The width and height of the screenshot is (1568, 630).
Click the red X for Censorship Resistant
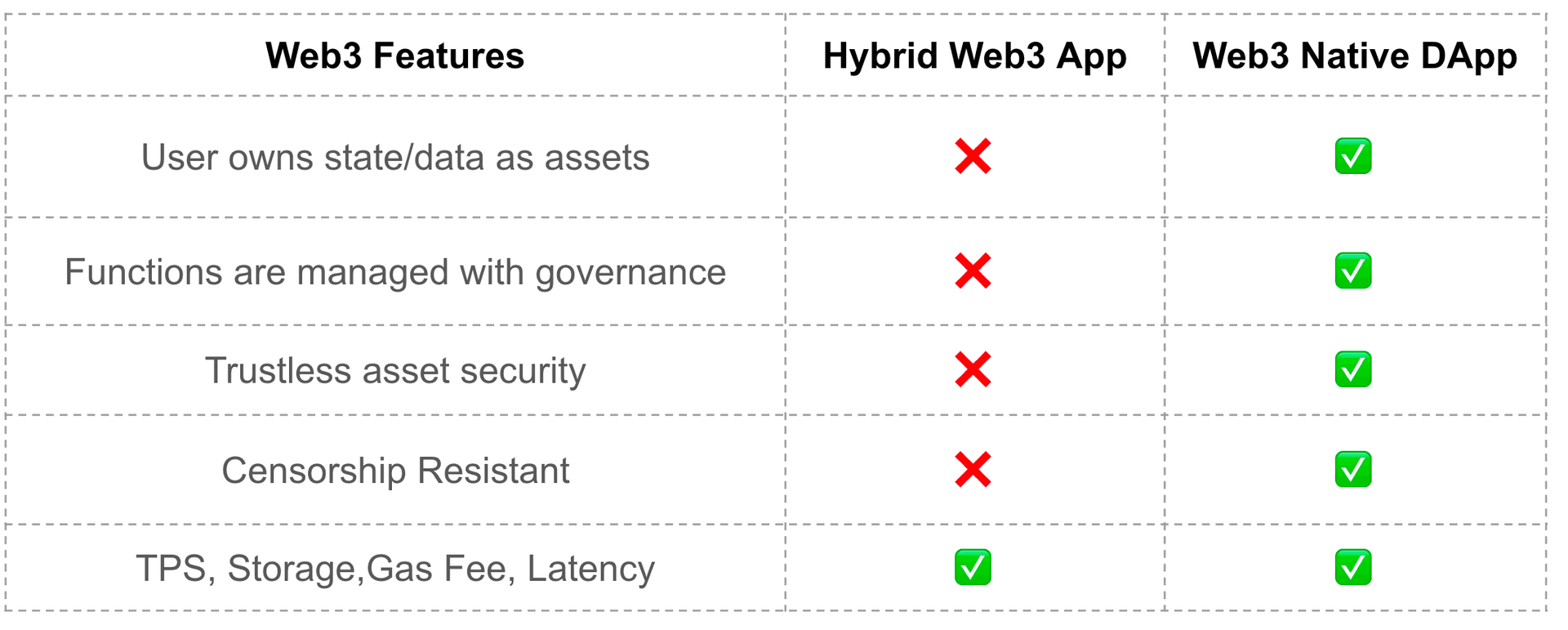(973, 470)
